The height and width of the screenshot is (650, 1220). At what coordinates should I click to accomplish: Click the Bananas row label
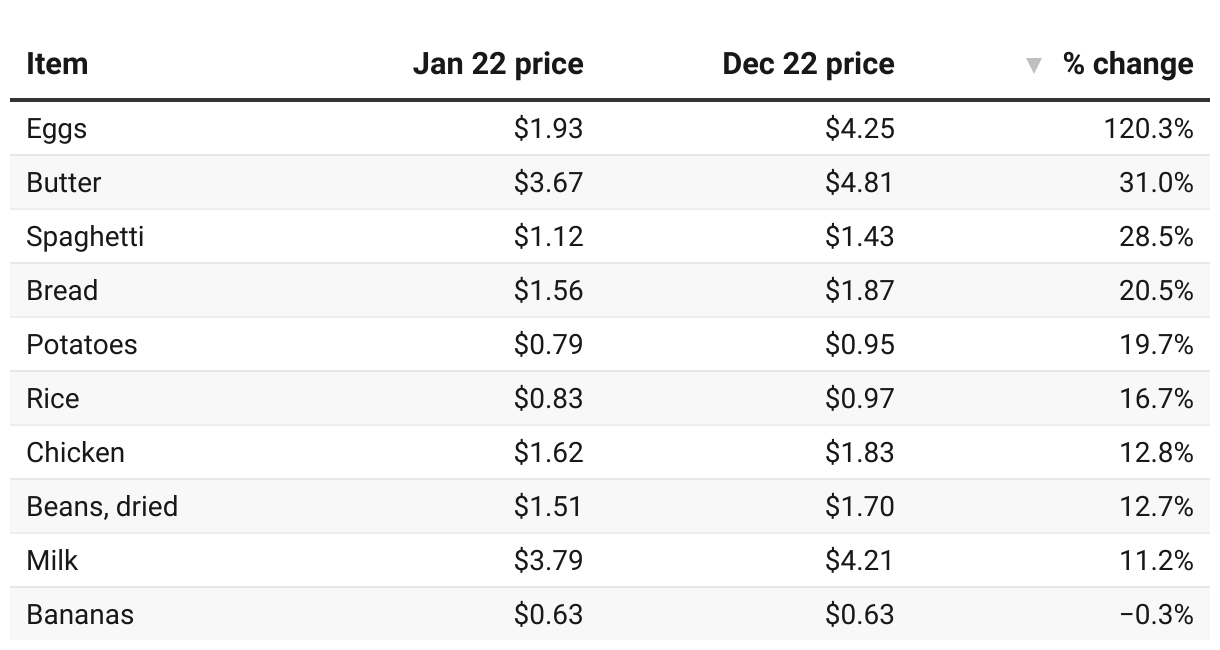[x=80, y=615]
